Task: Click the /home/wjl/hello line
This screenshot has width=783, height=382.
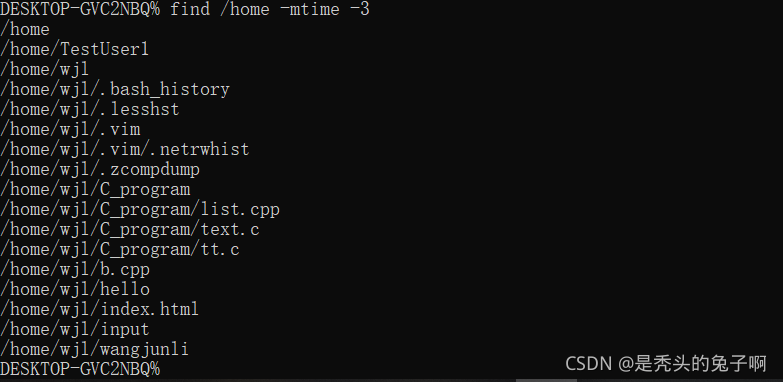Action: [x=75, y=289]
